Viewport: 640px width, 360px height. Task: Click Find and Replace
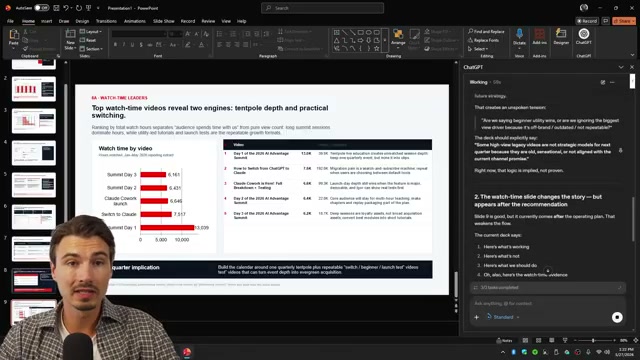click(486, 31)
